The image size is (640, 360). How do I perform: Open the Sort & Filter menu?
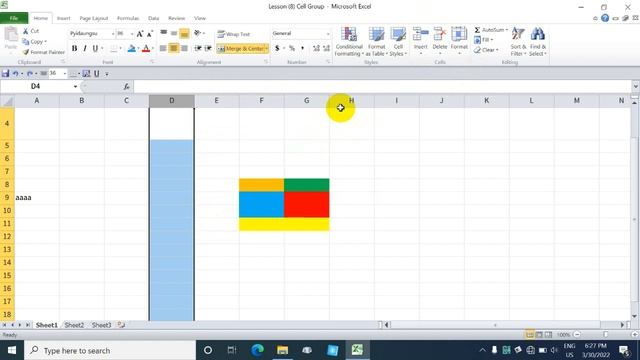518,42
